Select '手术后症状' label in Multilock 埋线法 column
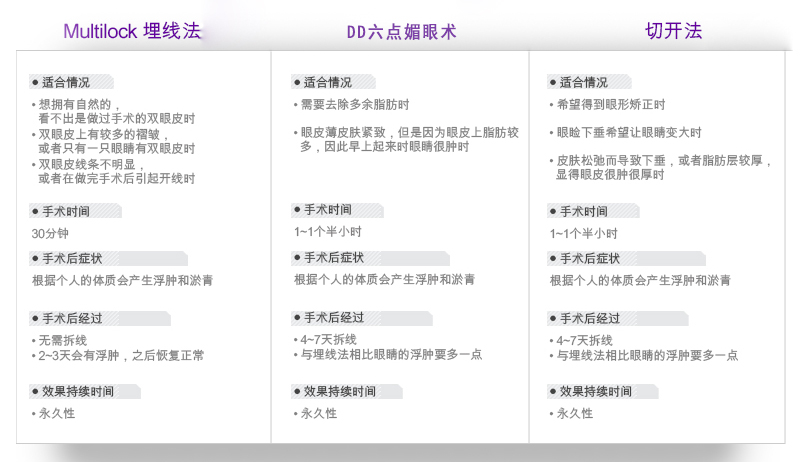 [72, 259]
